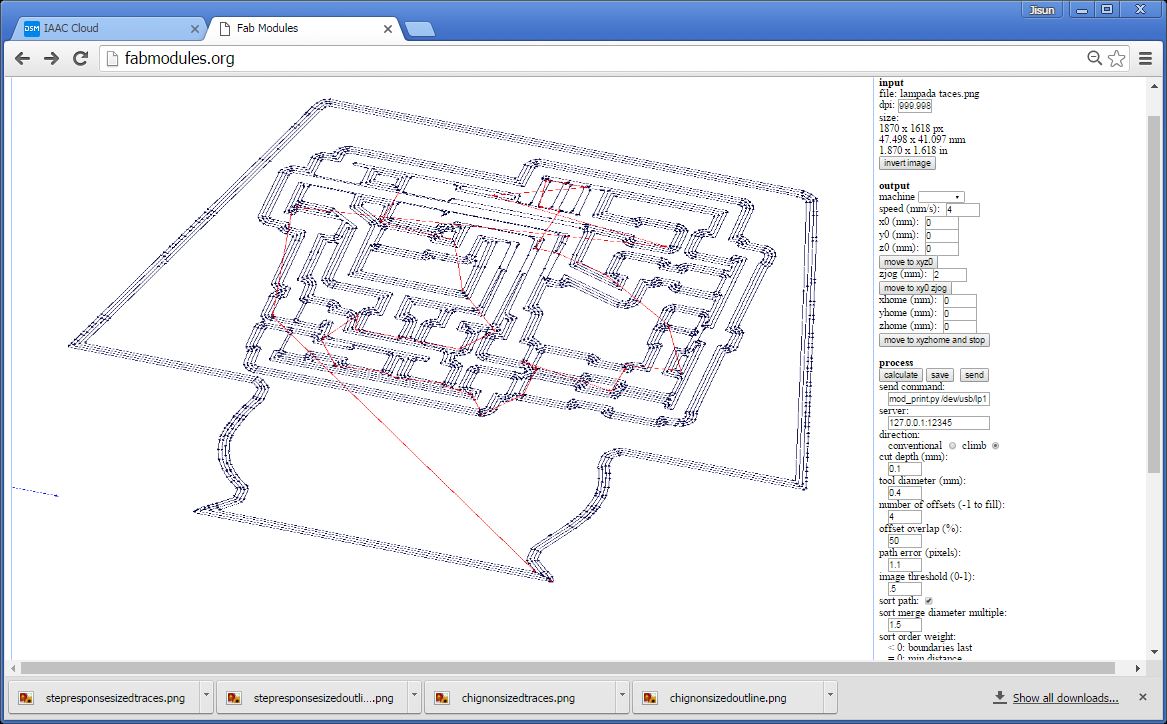Click the stepresponsesizedoutli....png file icon
This screenshot has width=1167, height=724.
pyautogui.click(x=234, y=698)
